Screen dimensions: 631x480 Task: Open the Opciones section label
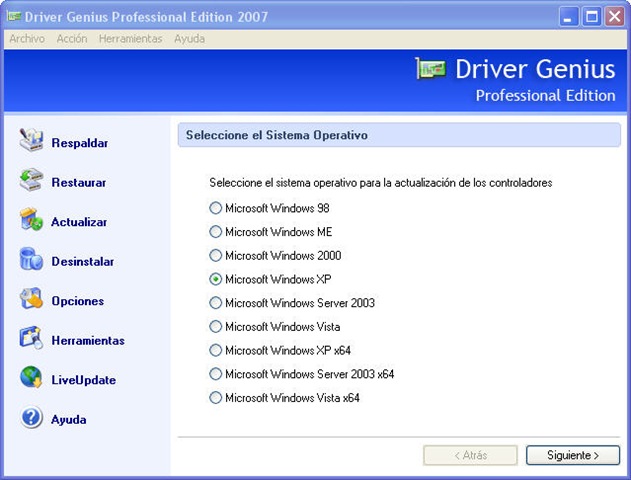point(78,301)
